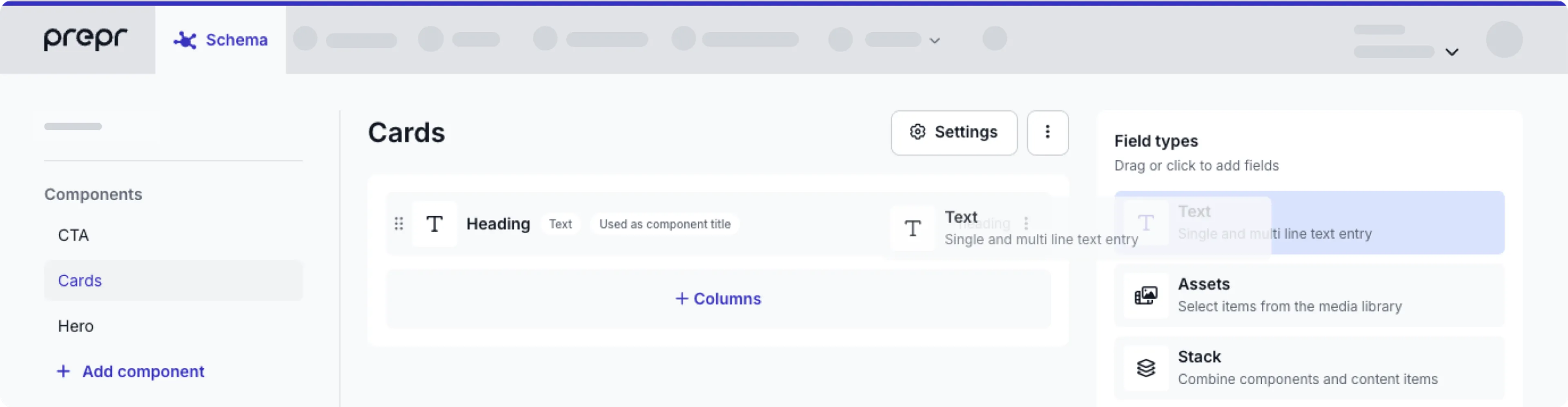Expand the account dropdown at top right

(1453, 52)
